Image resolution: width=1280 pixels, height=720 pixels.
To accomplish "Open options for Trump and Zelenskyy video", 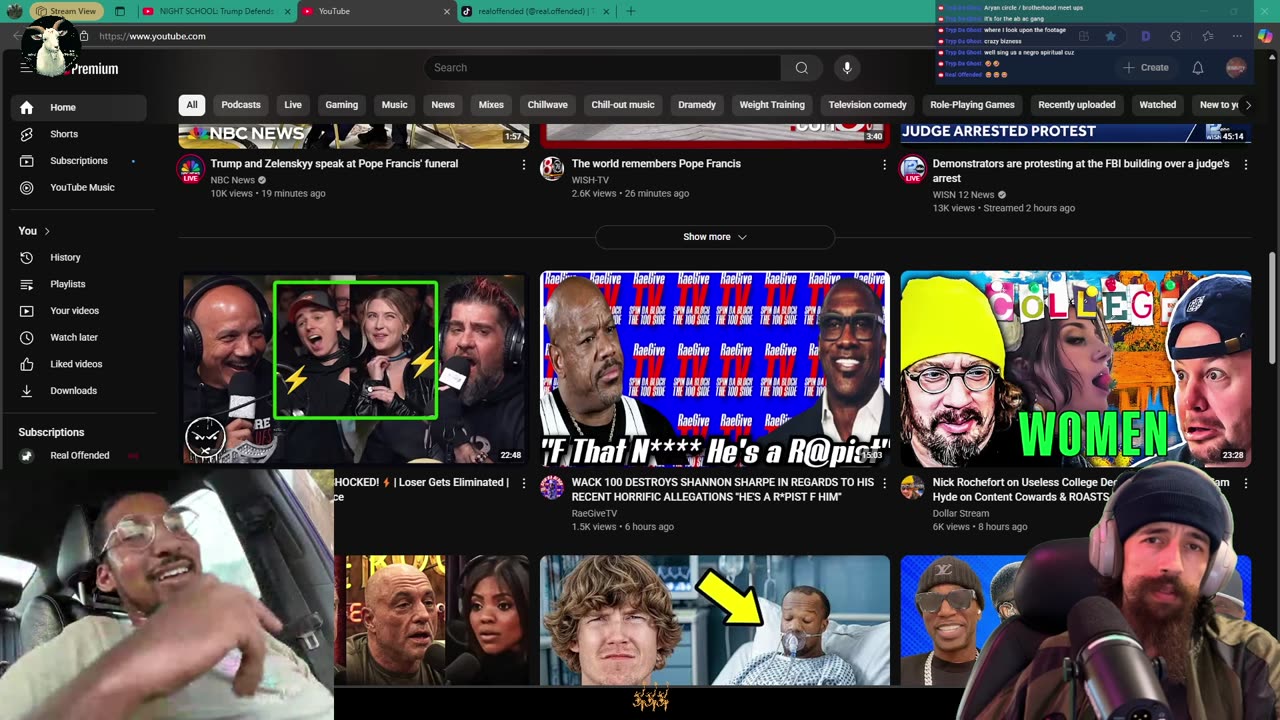I will (523, 164).
